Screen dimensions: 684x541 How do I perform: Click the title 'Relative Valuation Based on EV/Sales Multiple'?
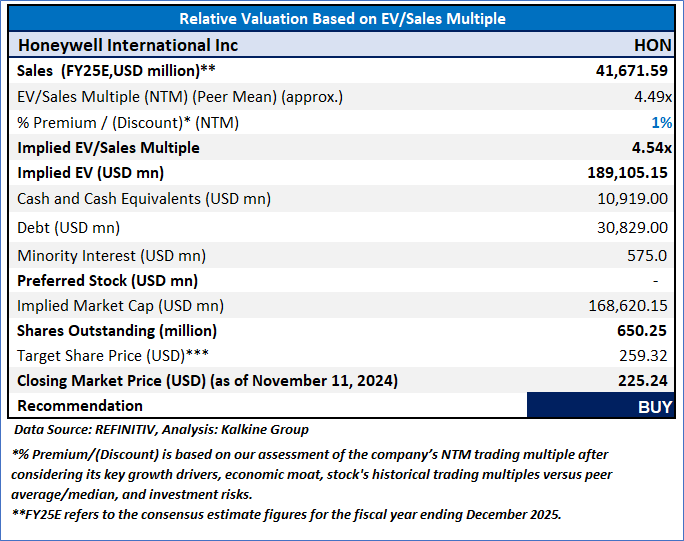[342, 19]
